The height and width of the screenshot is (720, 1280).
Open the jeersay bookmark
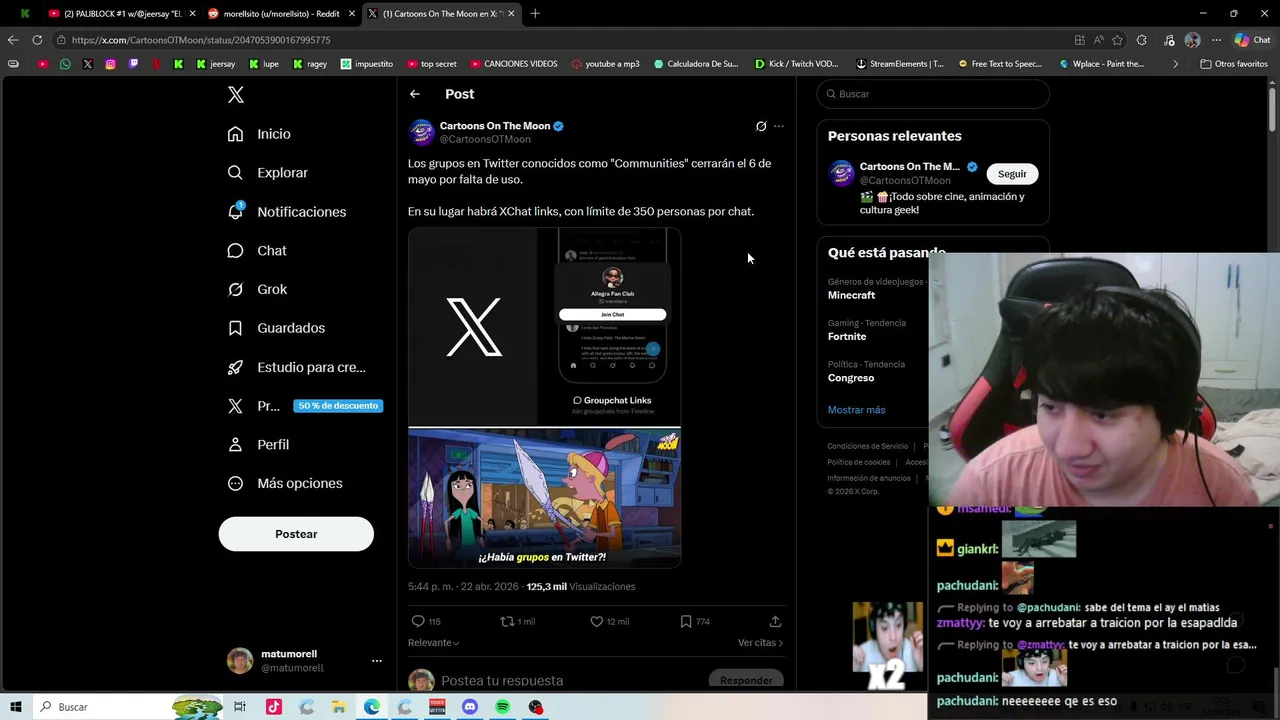[x=216, y=64]
